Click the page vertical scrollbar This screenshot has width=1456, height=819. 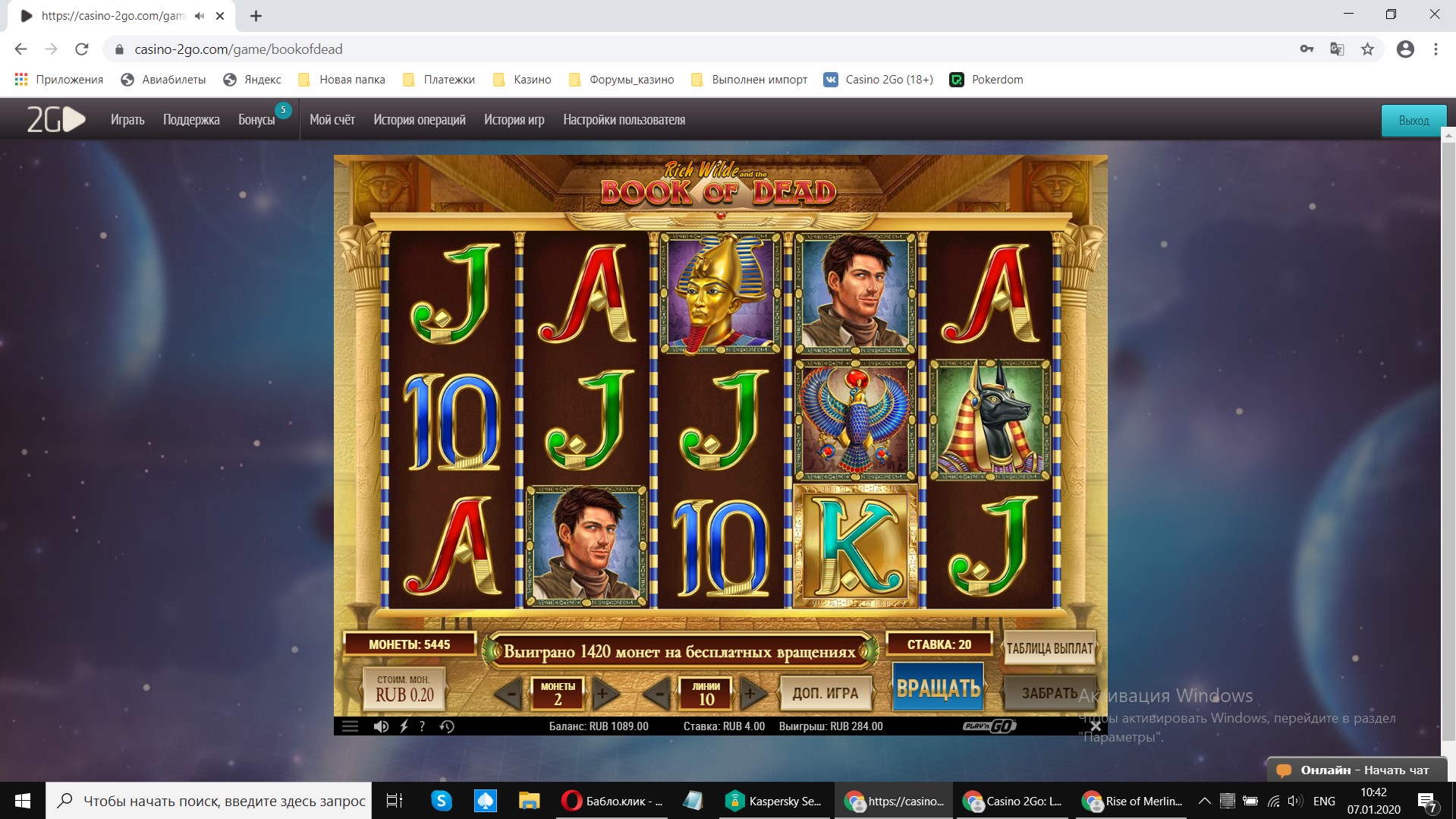pyautogui.click(x=1448, y=440)
